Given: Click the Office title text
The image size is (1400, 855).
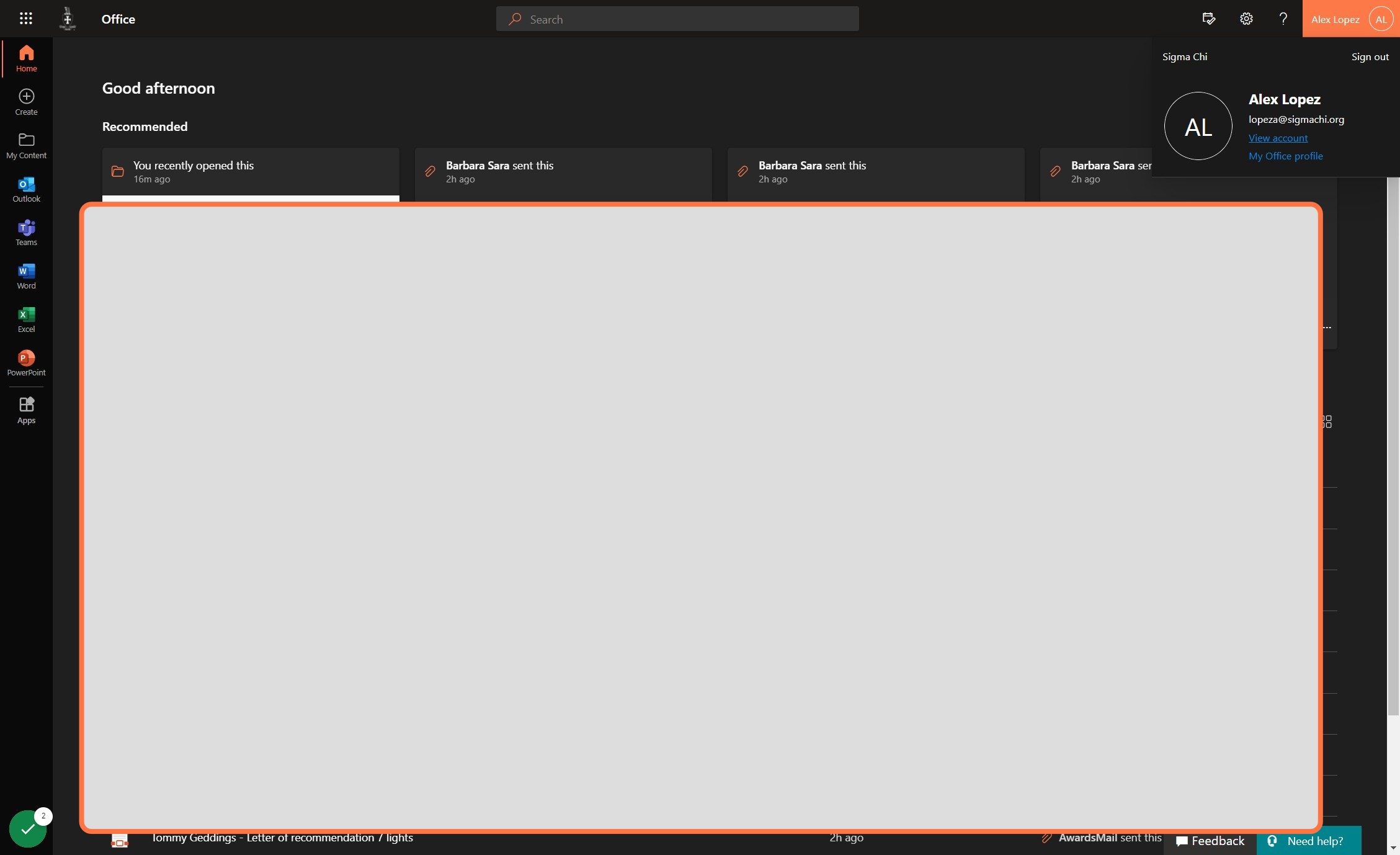Looking at the screenshot, I should click(x=118, y=19).
